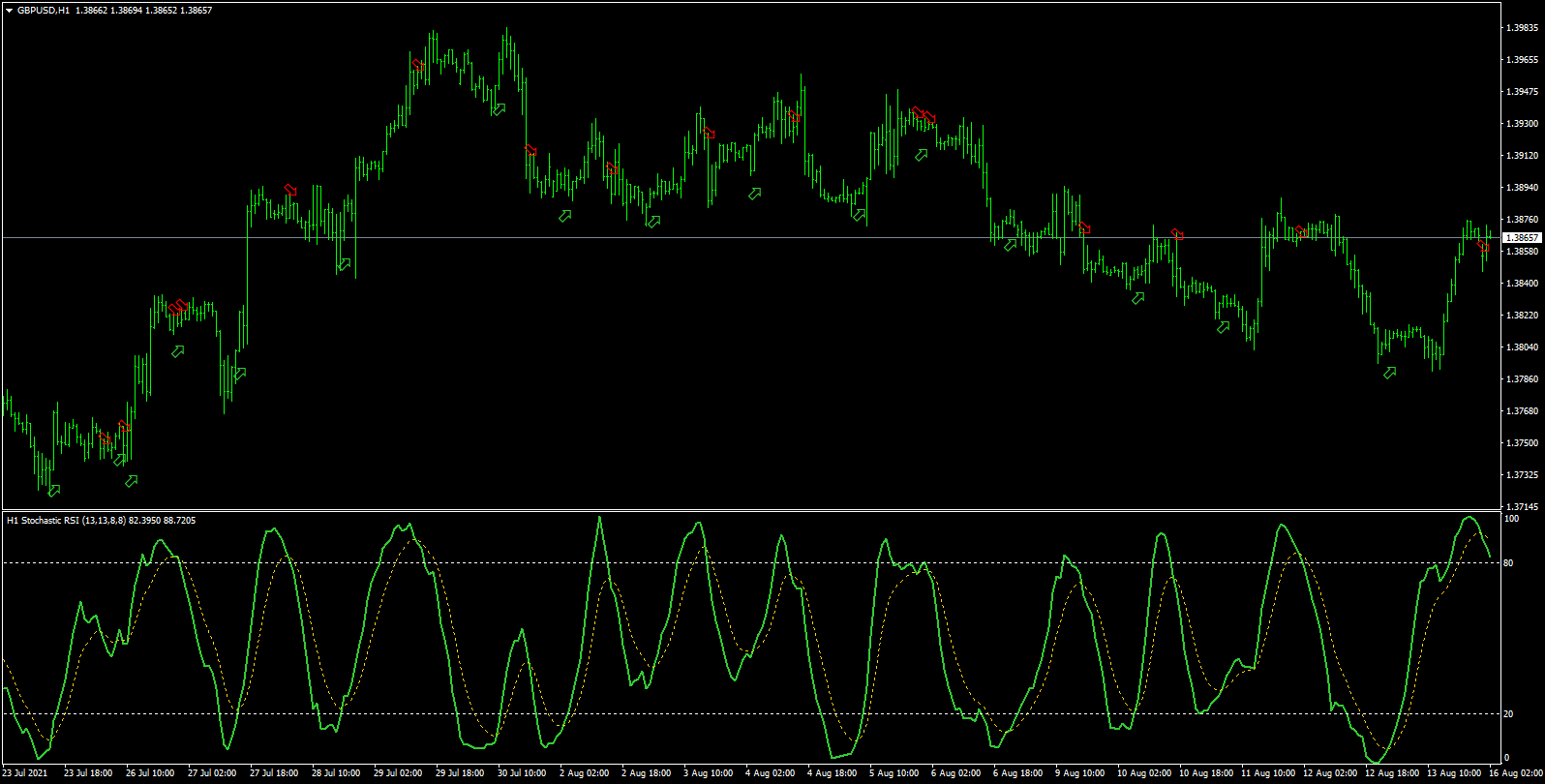Screen dimensions: 1545x784
Task: Select the red sell arrow nearest the last bar
Action: (1483, 245)
